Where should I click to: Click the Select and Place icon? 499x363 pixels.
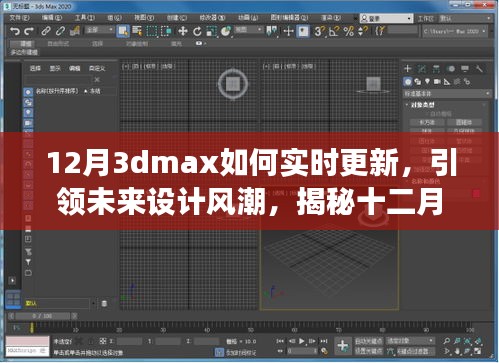pyautogui.click(x=226, y=31)
